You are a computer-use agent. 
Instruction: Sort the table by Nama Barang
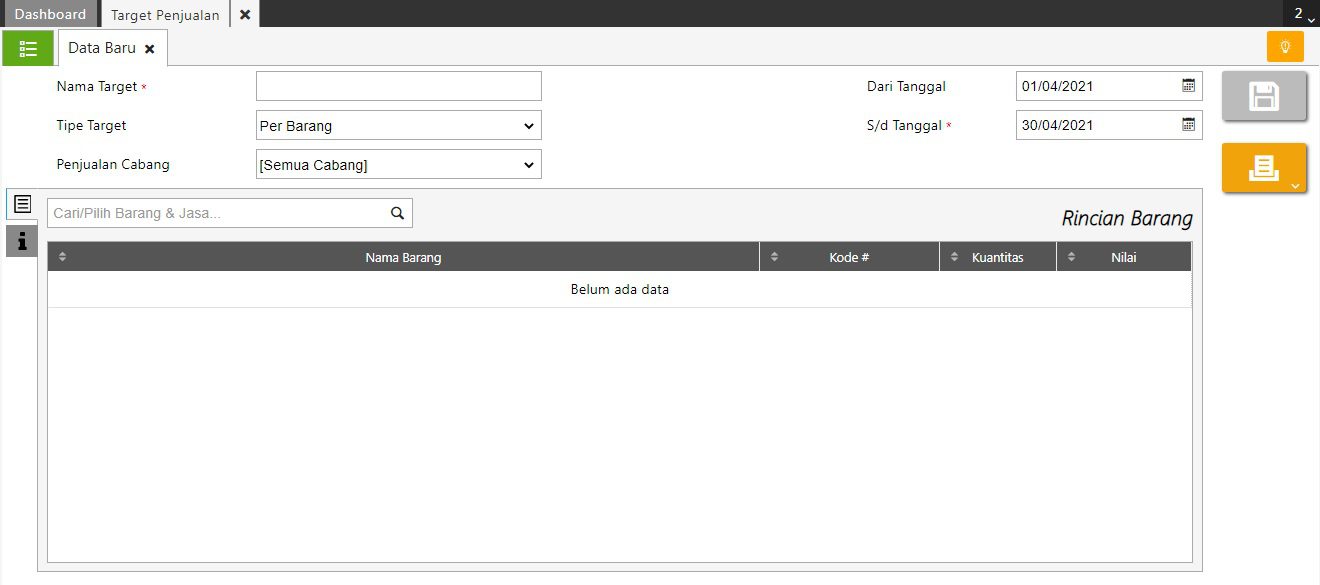[403, 257]
